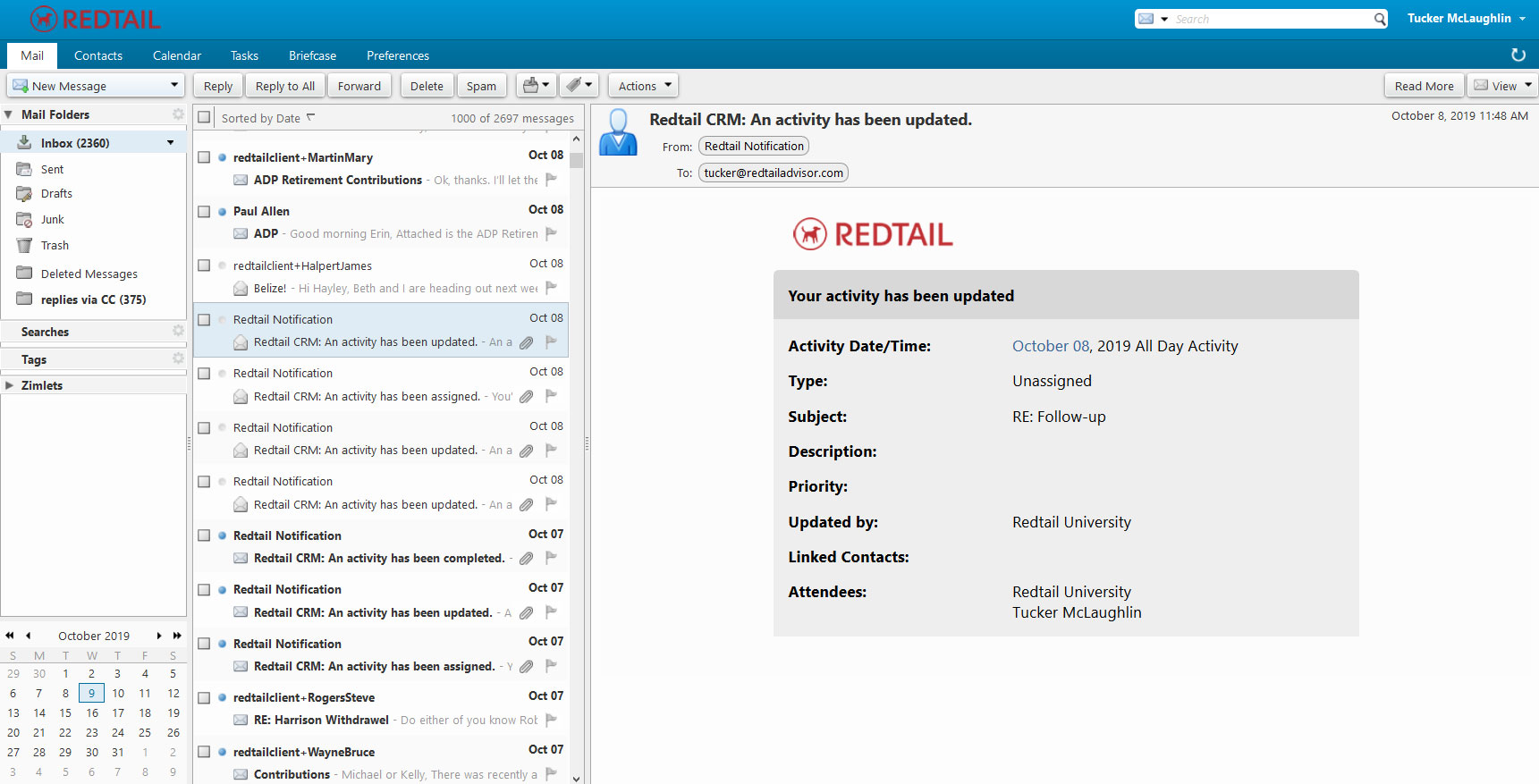Screen dimensions: 1539x784
Task: Click the Inbox folder icon
Action: 24,142
